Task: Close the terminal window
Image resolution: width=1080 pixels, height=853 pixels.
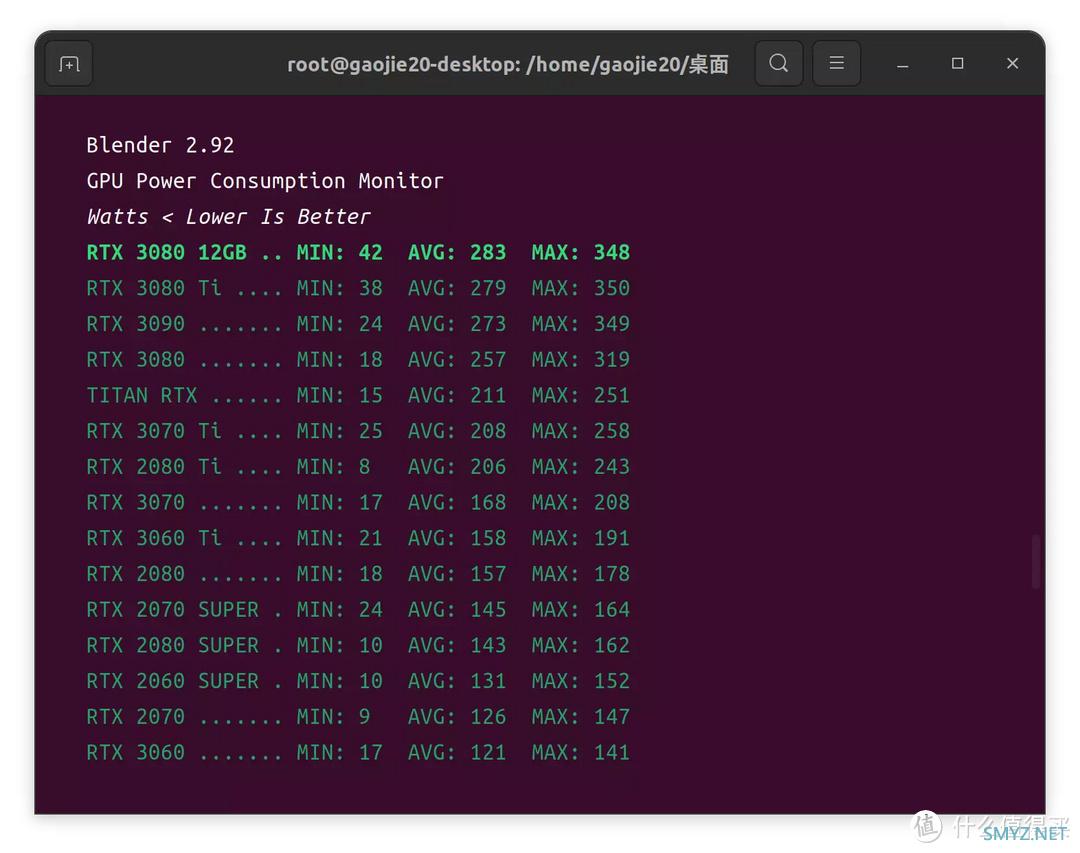Action: pos(1012,64)
